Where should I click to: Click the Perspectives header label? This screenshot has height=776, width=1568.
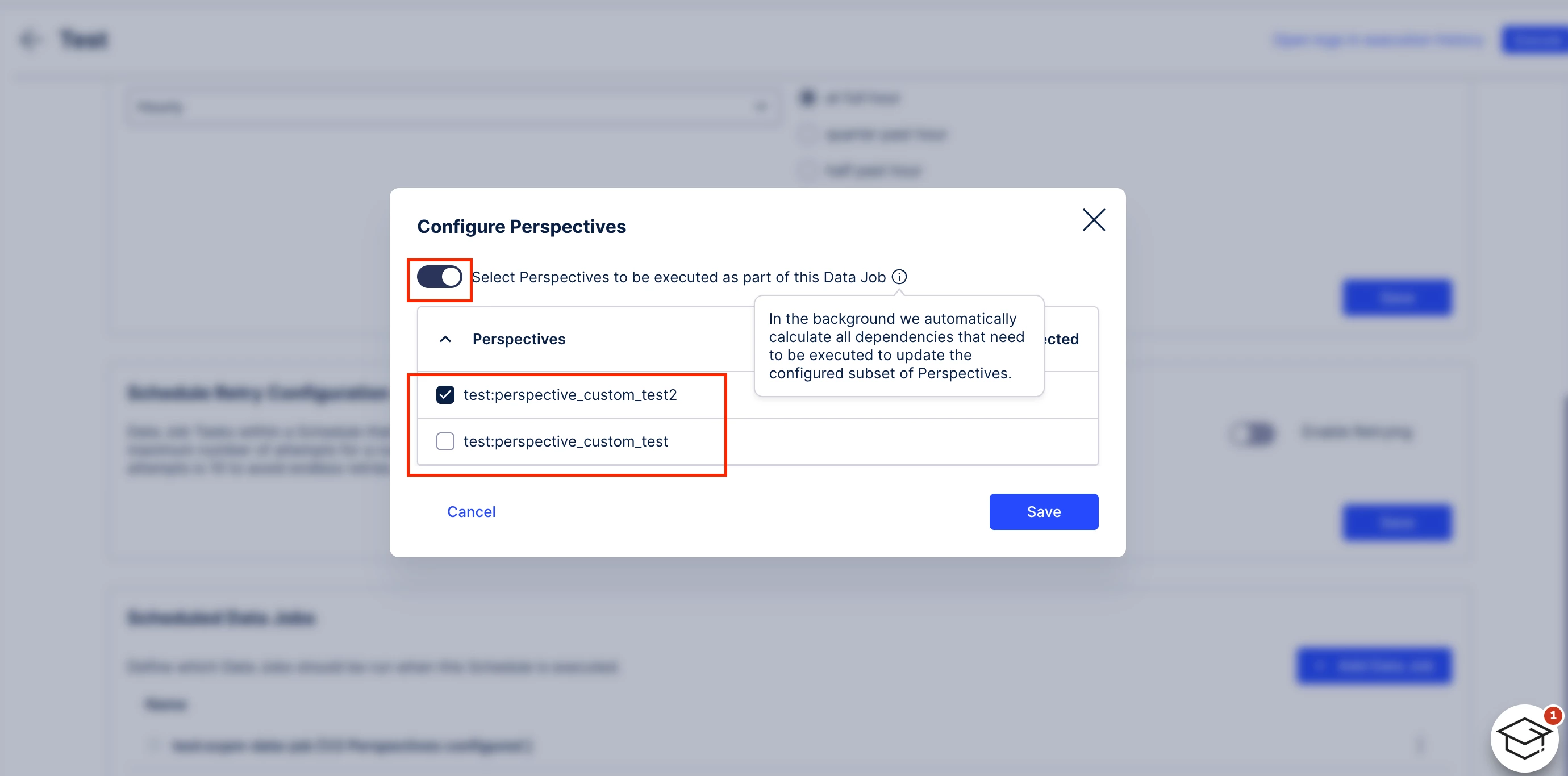tap(519, 339)
